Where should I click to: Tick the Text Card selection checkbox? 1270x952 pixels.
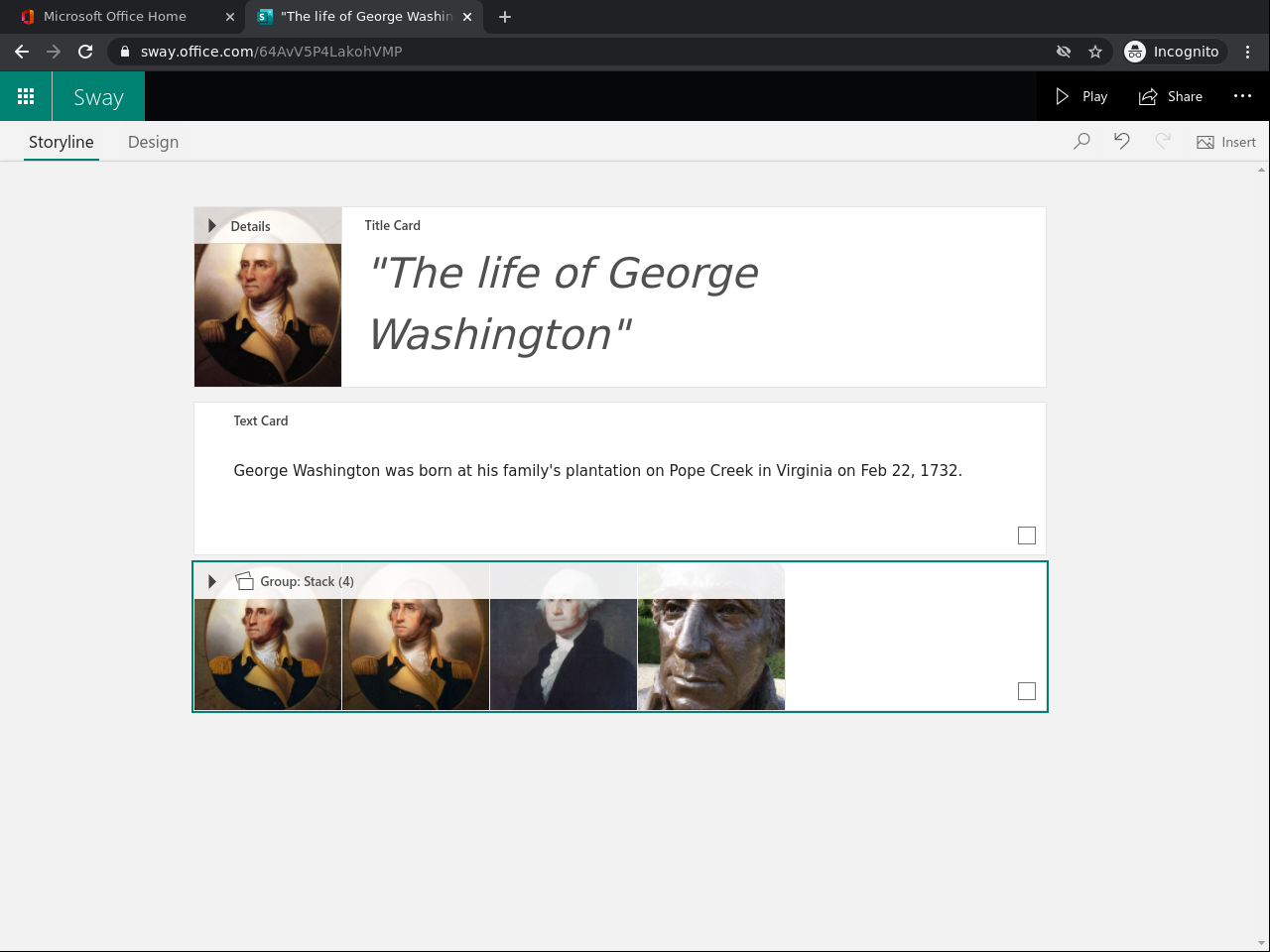1027,535
